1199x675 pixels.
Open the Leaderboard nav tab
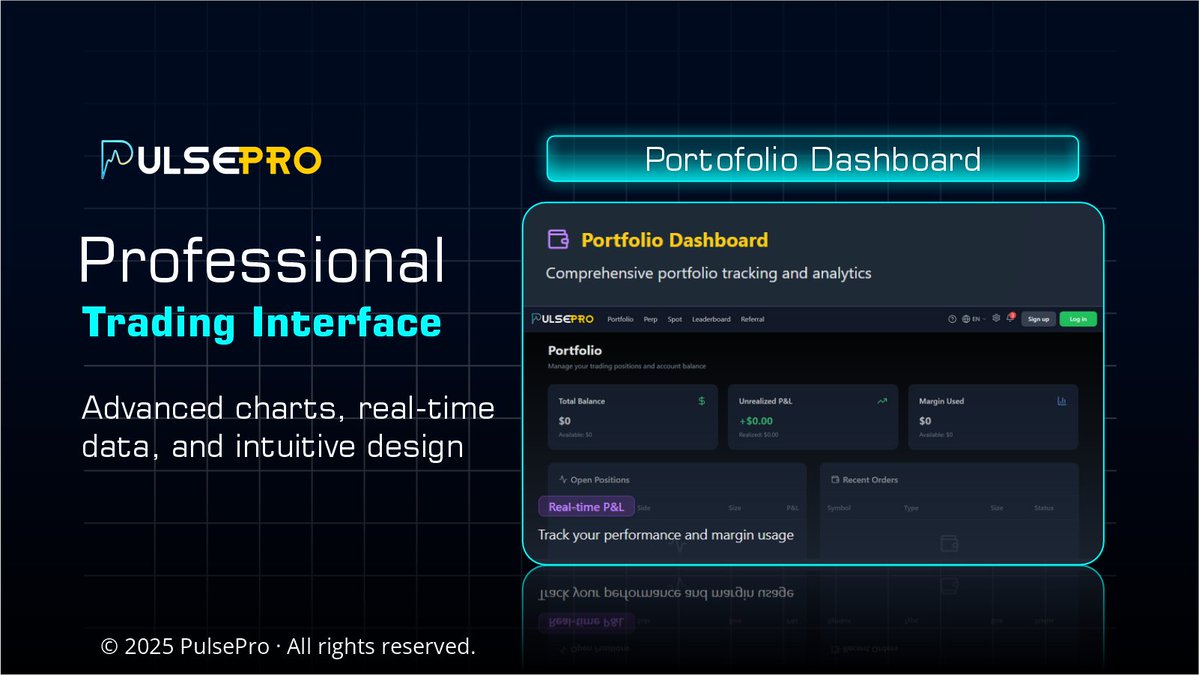coord(711,319)
